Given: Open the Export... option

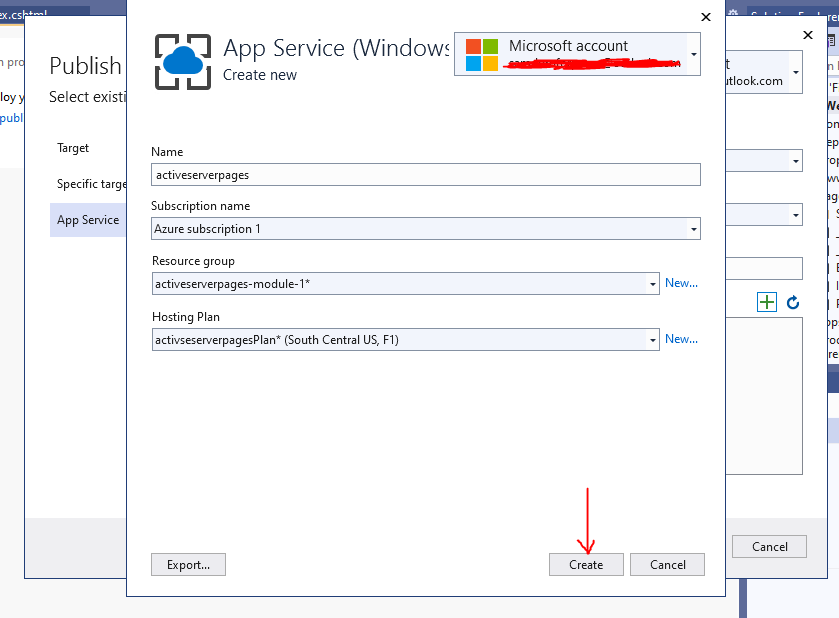Looking at the screenshot, I should (188, 564).
